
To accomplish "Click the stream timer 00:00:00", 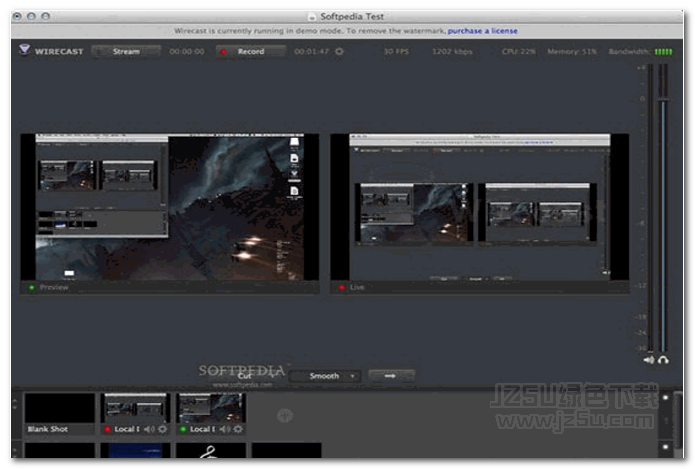I will tap(187, 51).
